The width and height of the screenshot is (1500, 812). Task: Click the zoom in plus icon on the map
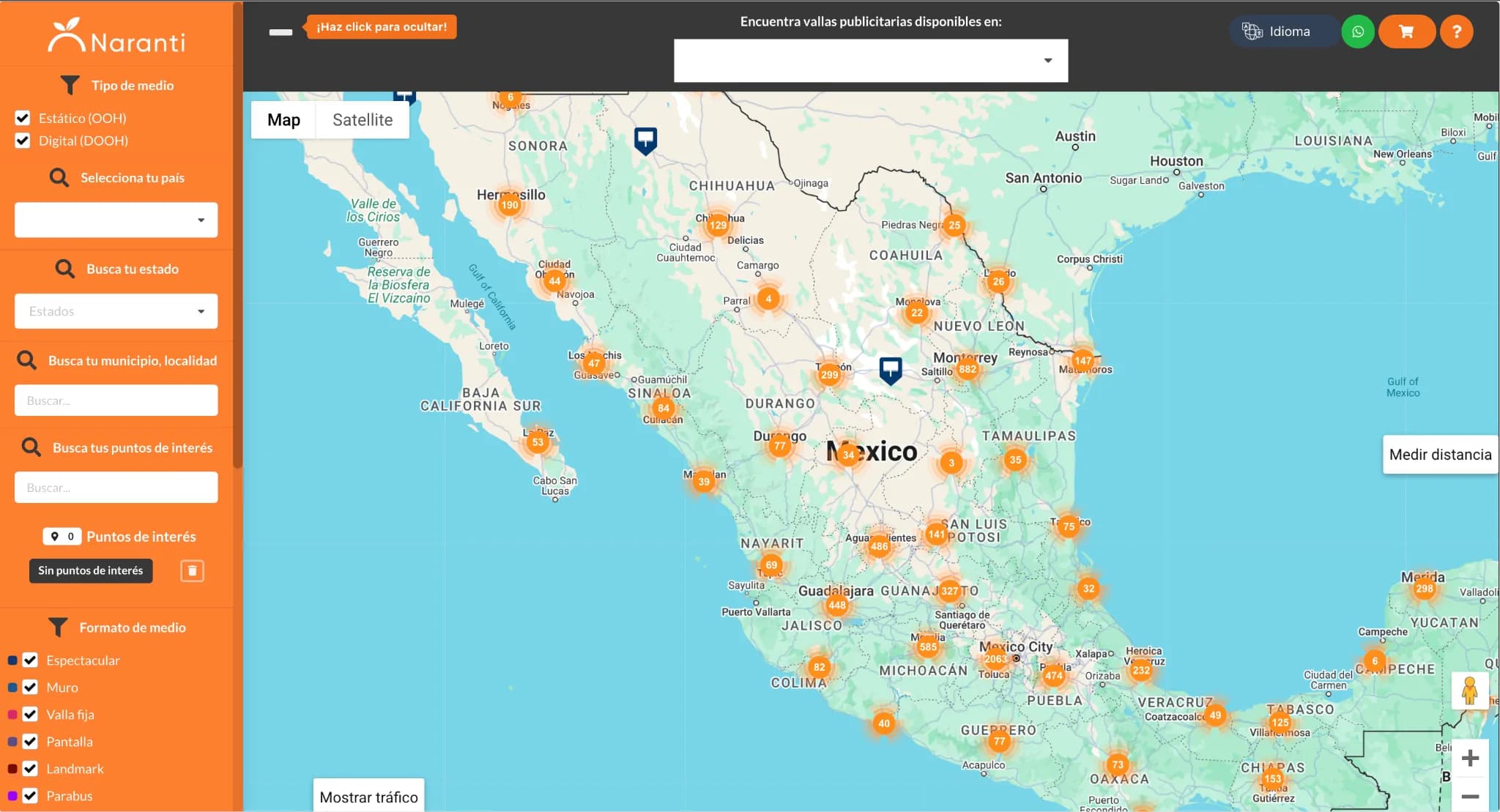coord(1469,758)
